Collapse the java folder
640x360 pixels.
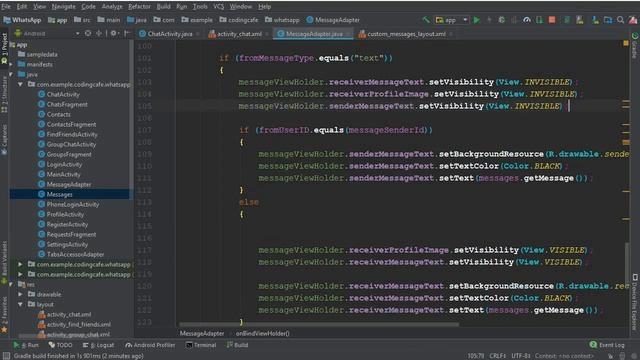[11, 74]
